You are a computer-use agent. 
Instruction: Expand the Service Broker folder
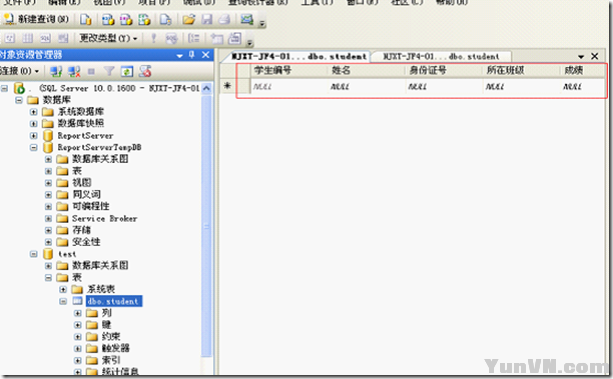pyautogui.click(x=48, y=219)
